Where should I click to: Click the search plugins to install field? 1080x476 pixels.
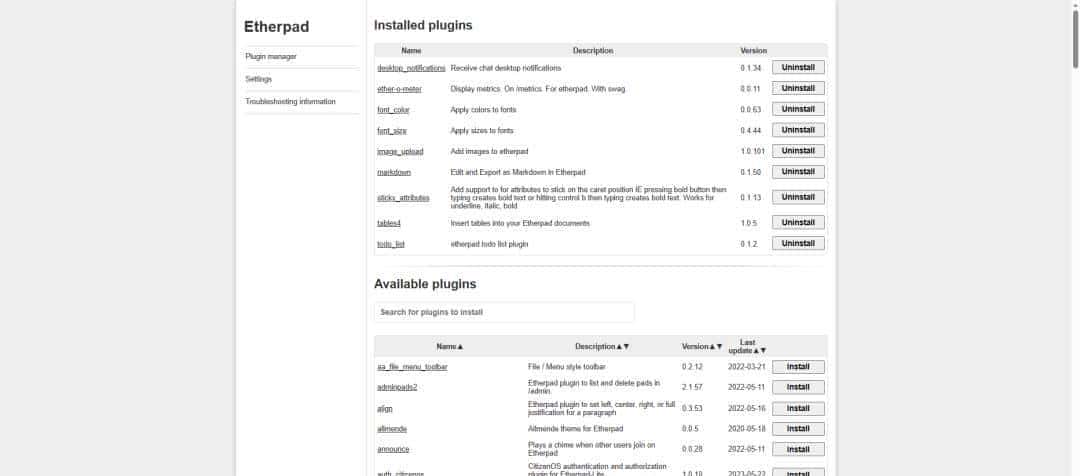[x=504, y=312]
